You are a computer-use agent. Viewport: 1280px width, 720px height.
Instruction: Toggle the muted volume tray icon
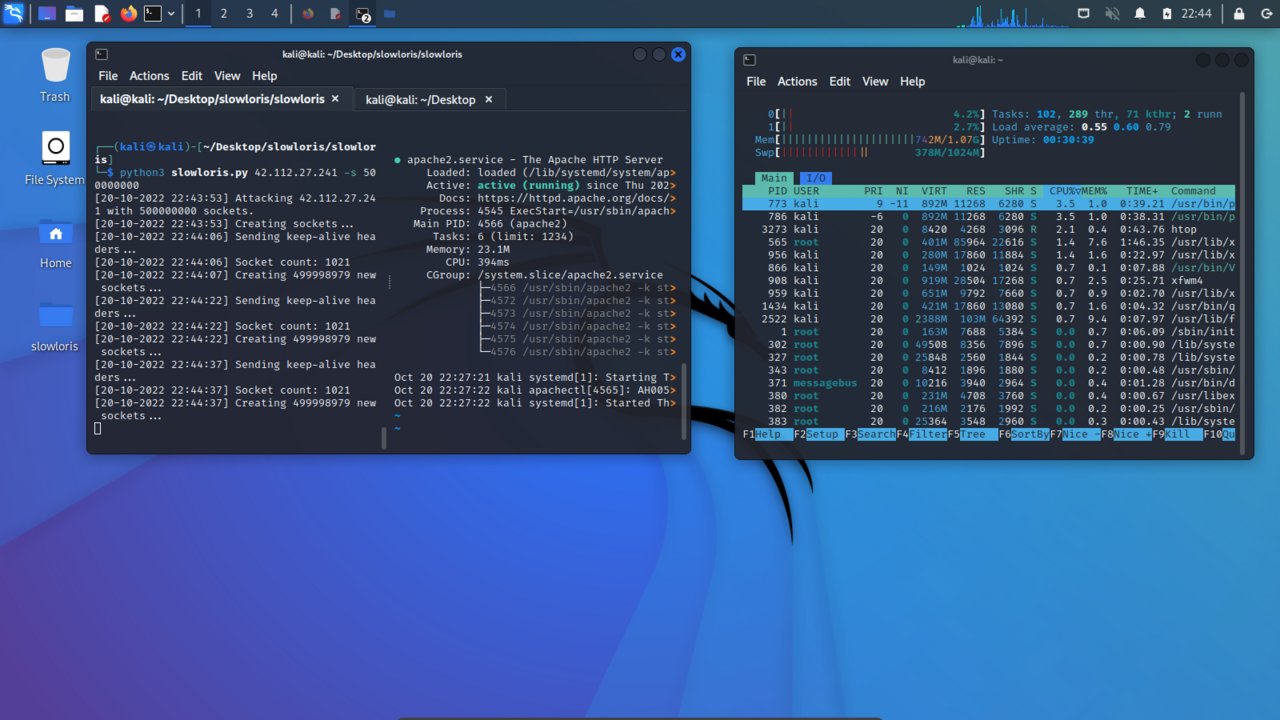[1111, 14]
